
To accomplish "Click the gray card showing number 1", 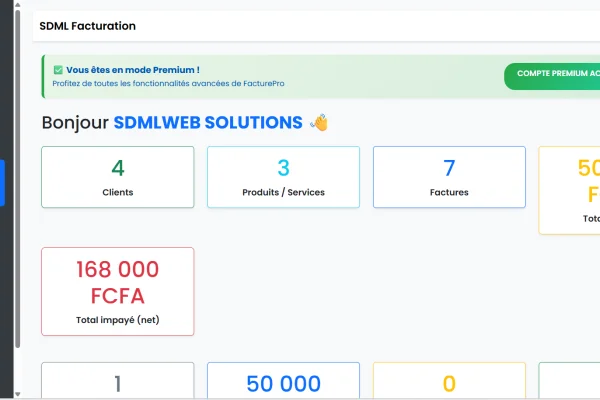I will [x=118, y=381].
